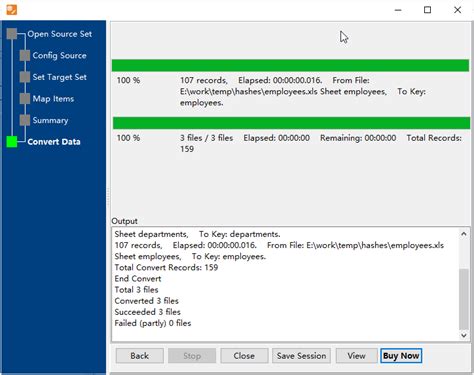This screenshot has height=375, width=474.
Task: Click the current file green progress bar
Action: click(290, 65)
